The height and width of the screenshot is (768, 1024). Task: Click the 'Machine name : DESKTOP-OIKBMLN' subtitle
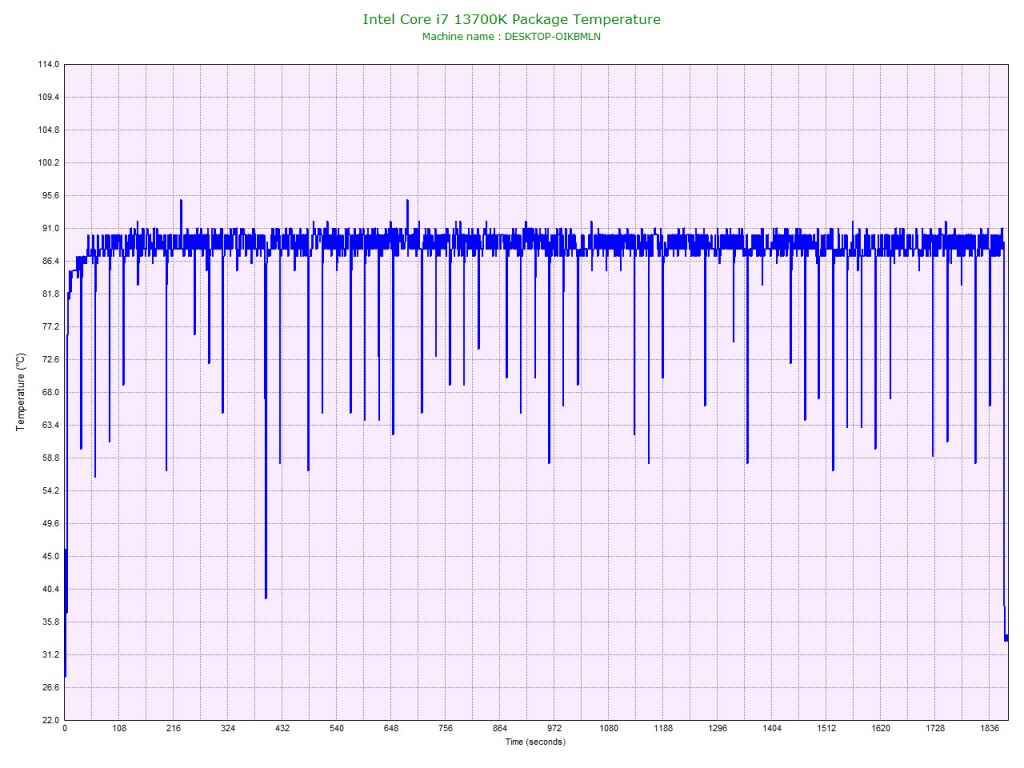point(511,36)
